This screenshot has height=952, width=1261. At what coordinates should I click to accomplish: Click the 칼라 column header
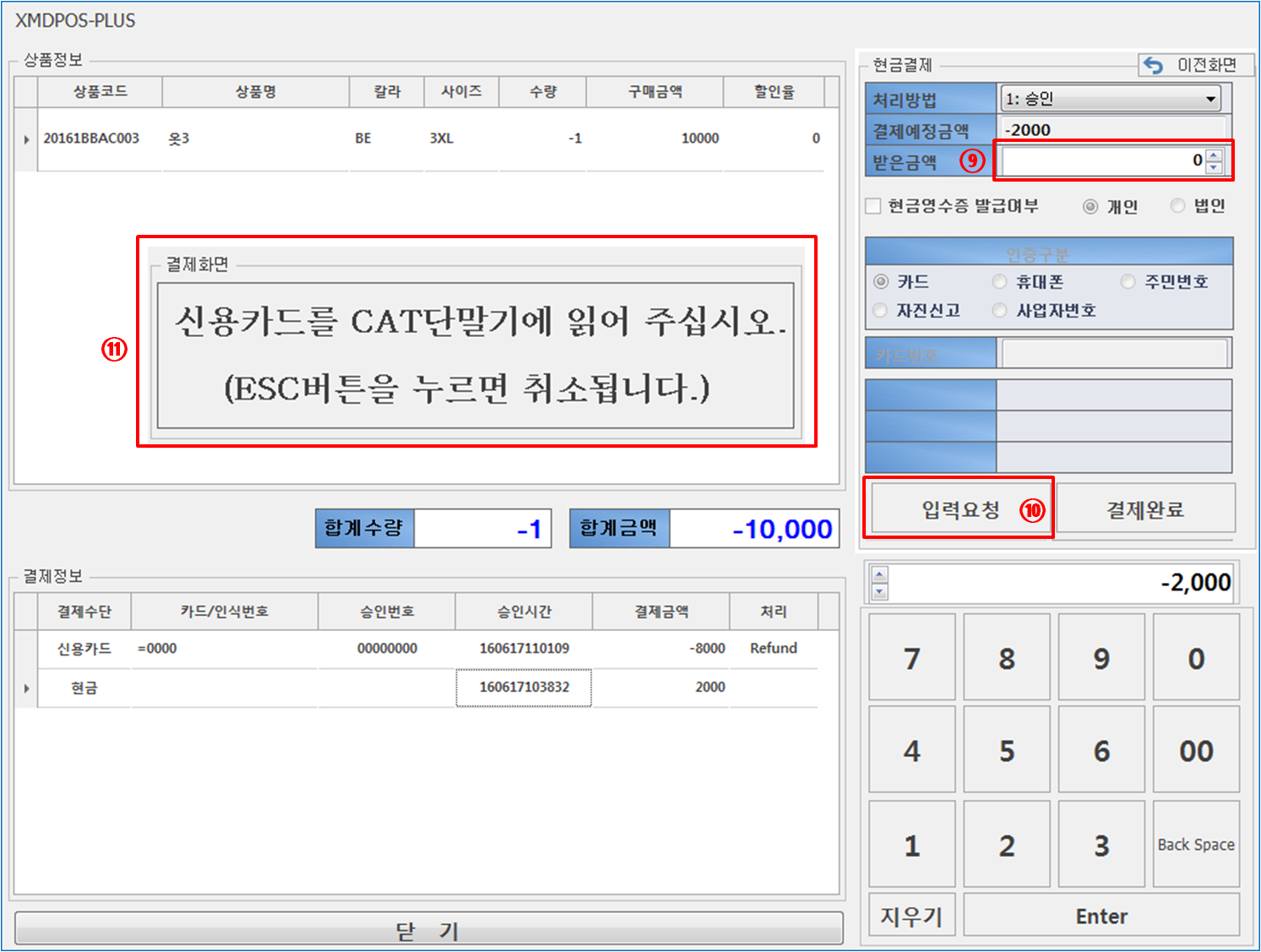click(x=387, y=91)
